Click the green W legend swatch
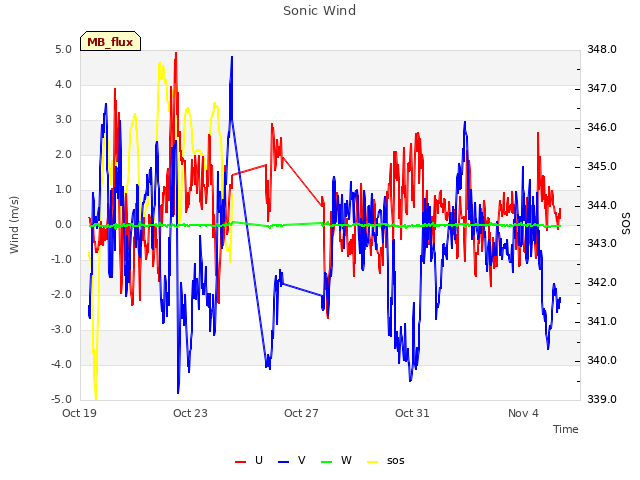The height and width of the screenshot is (480, 640). pyautogui.click(x=327, y=462)
